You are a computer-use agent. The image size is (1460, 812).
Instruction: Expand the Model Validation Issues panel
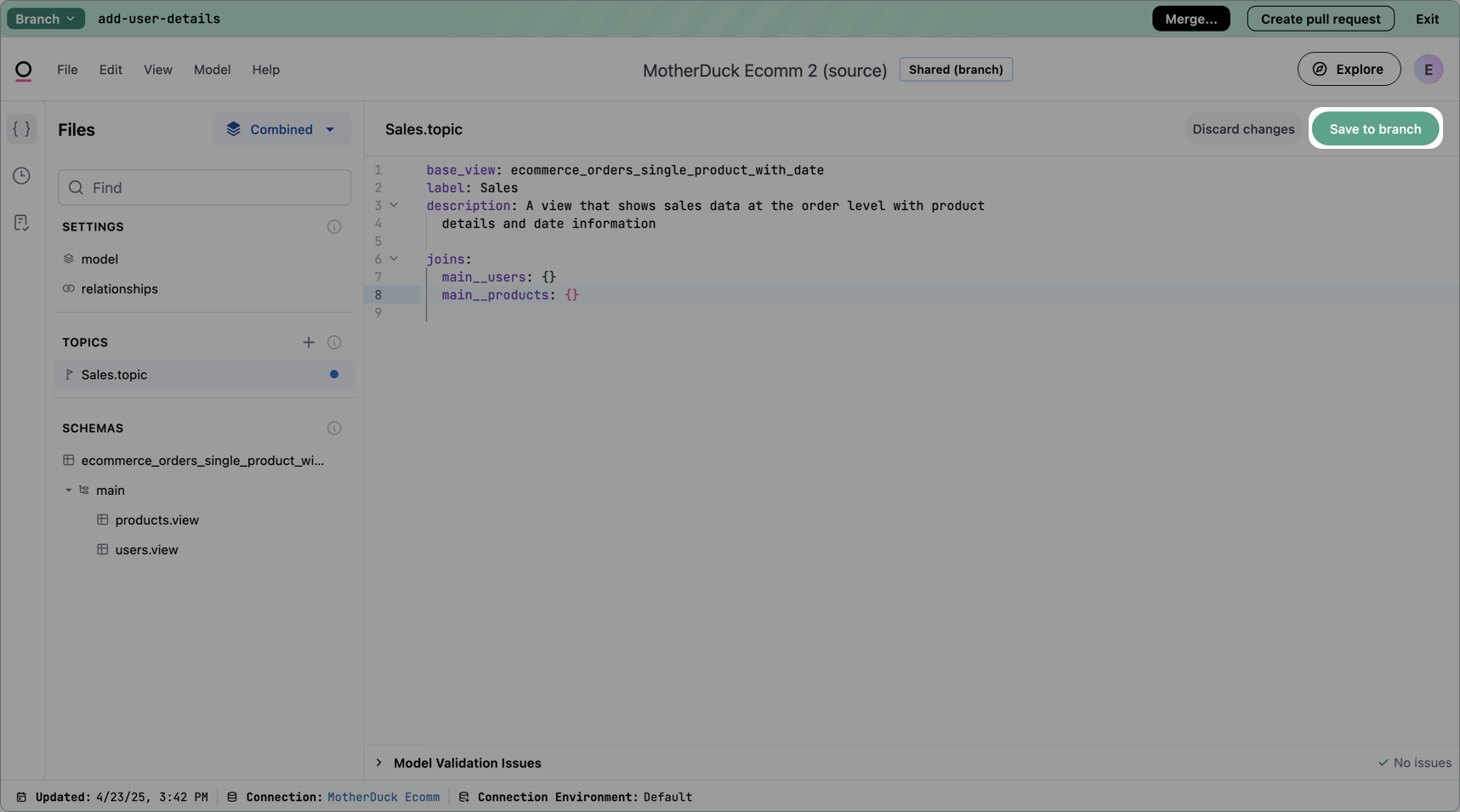coord(379,763)
